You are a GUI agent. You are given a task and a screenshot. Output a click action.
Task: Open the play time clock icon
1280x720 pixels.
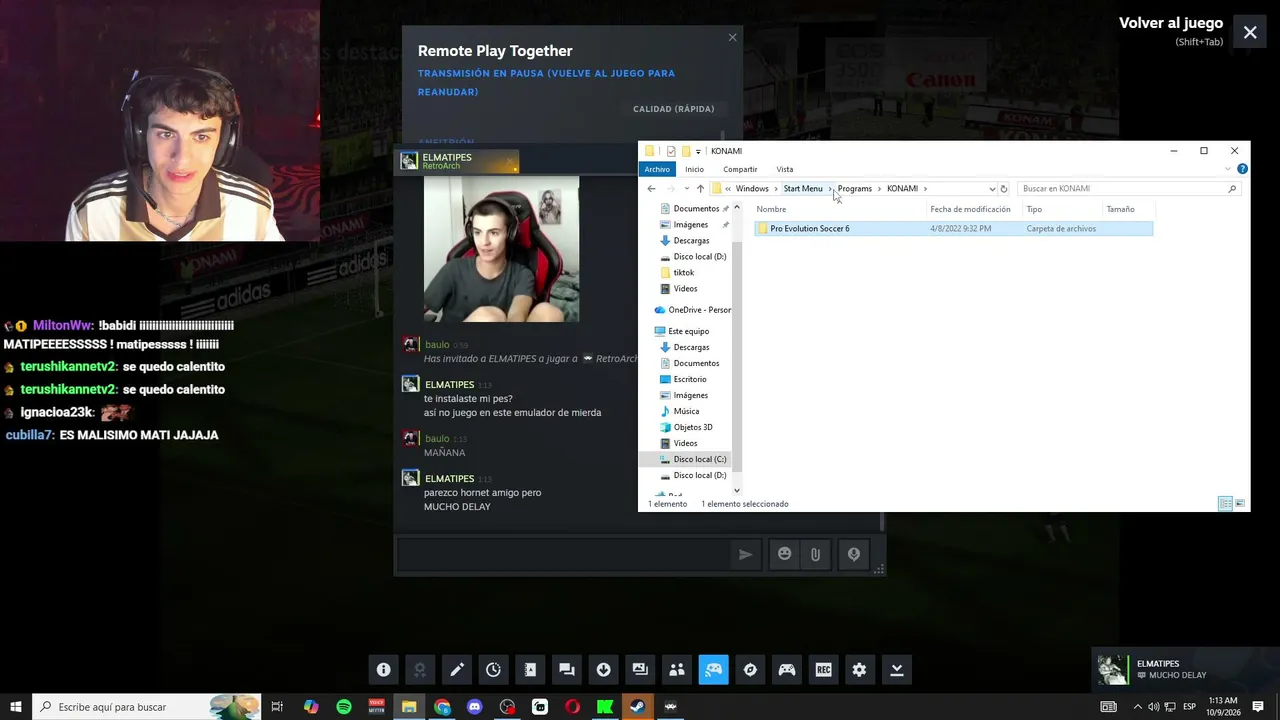[x=493, y=670]
